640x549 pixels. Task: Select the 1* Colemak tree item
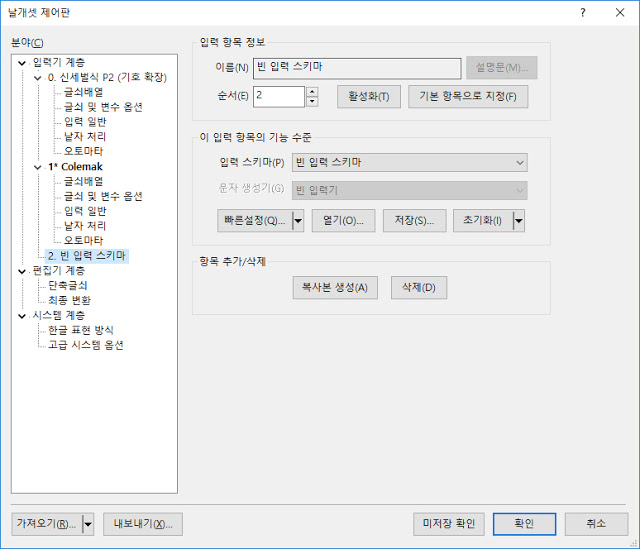(76, 167)
